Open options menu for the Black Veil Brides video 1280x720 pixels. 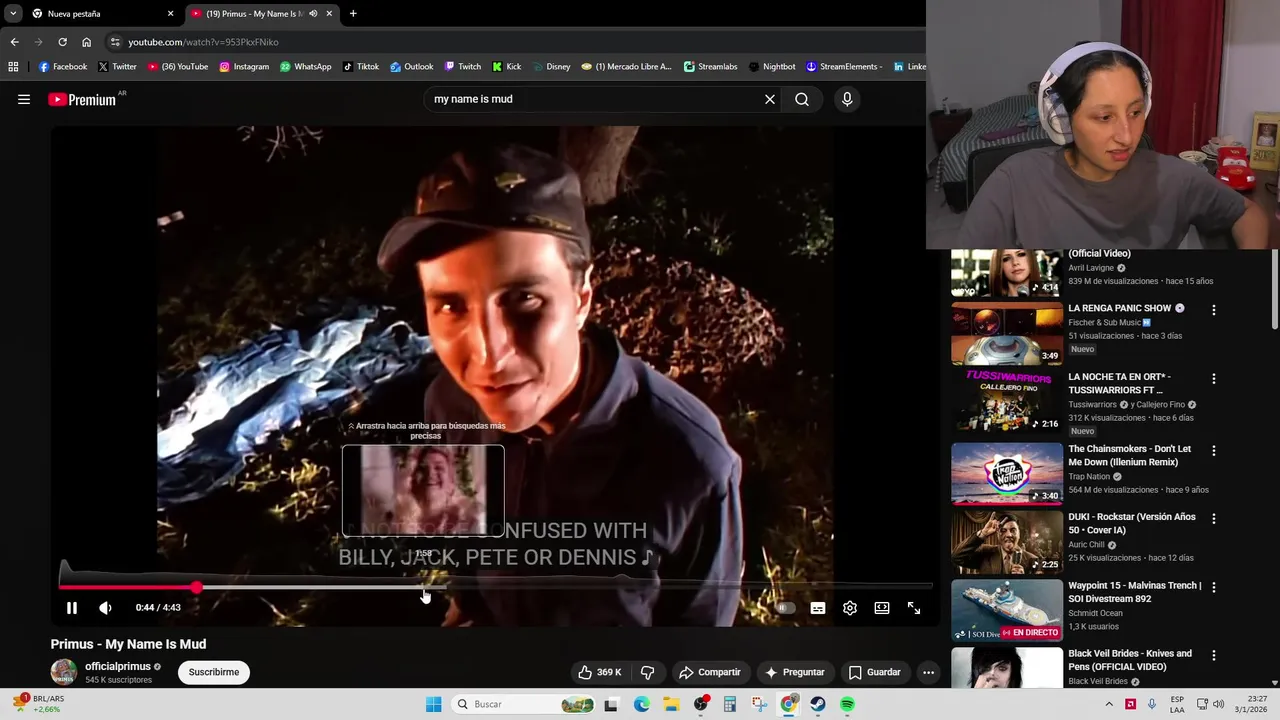click(x=1214, y=656)
